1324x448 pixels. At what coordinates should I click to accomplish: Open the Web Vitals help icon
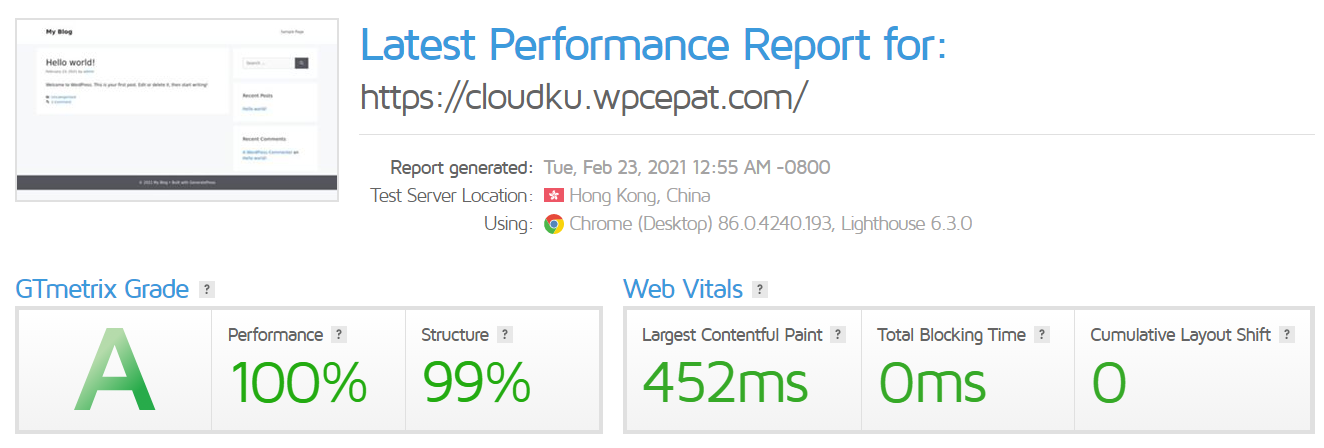(760, 290)
